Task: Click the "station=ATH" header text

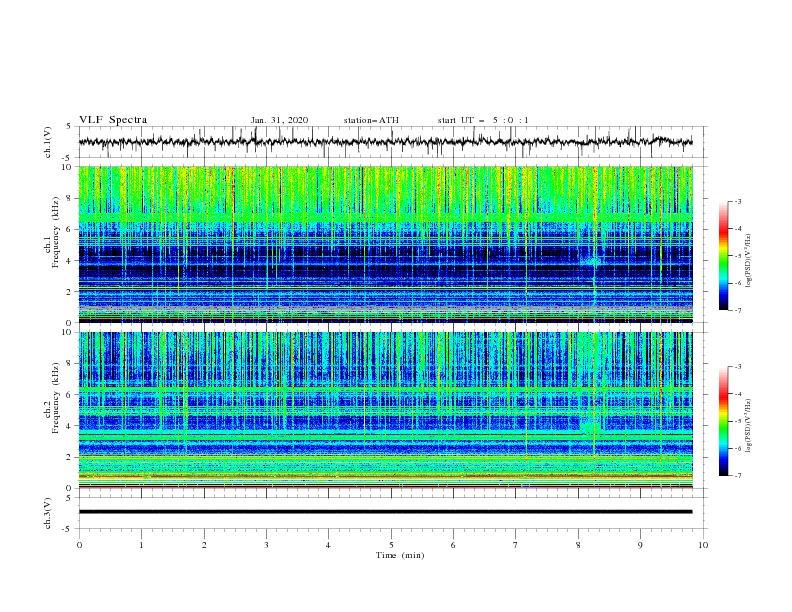Action: pyautogui.click(x=371, y=120)
